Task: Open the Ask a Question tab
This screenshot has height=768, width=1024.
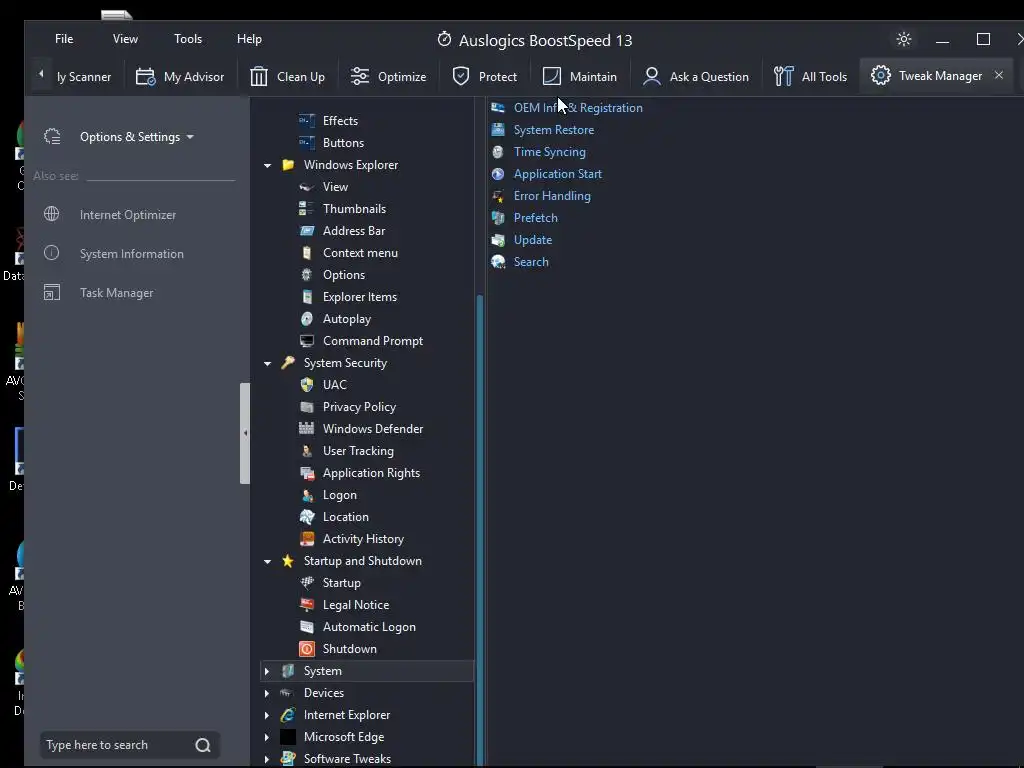Action: [x=696, y=76]
